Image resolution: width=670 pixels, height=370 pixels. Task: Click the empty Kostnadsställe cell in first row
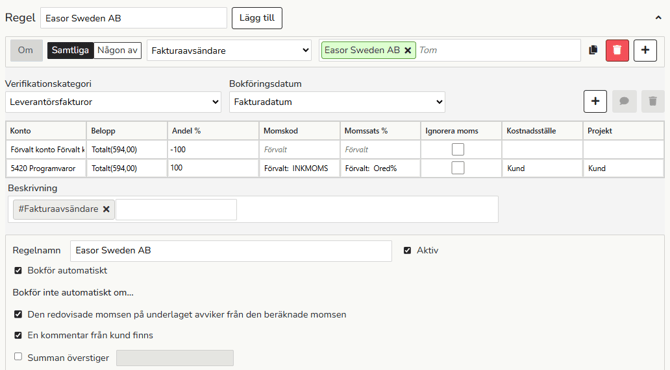tap(542, 150)
